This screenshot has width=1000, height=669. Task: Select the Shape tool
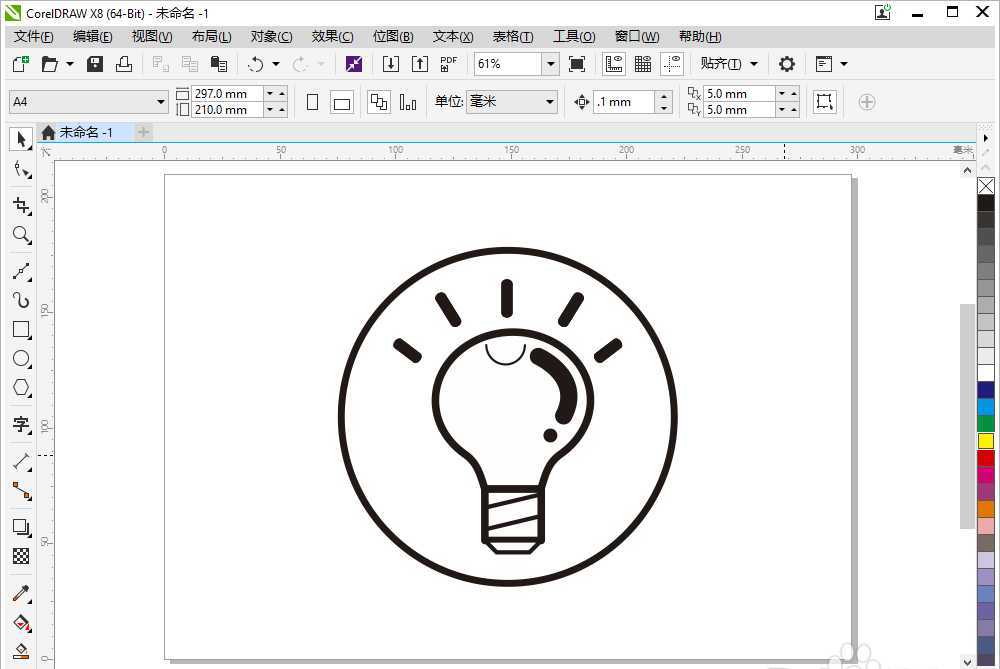[22, 169]
